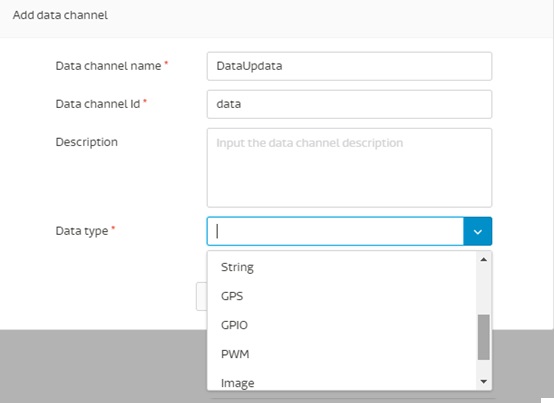Image resolution: width=554 pixels, height=403 pixels.
Task: Click the Data channel Id label
Action: coord(98,104)
